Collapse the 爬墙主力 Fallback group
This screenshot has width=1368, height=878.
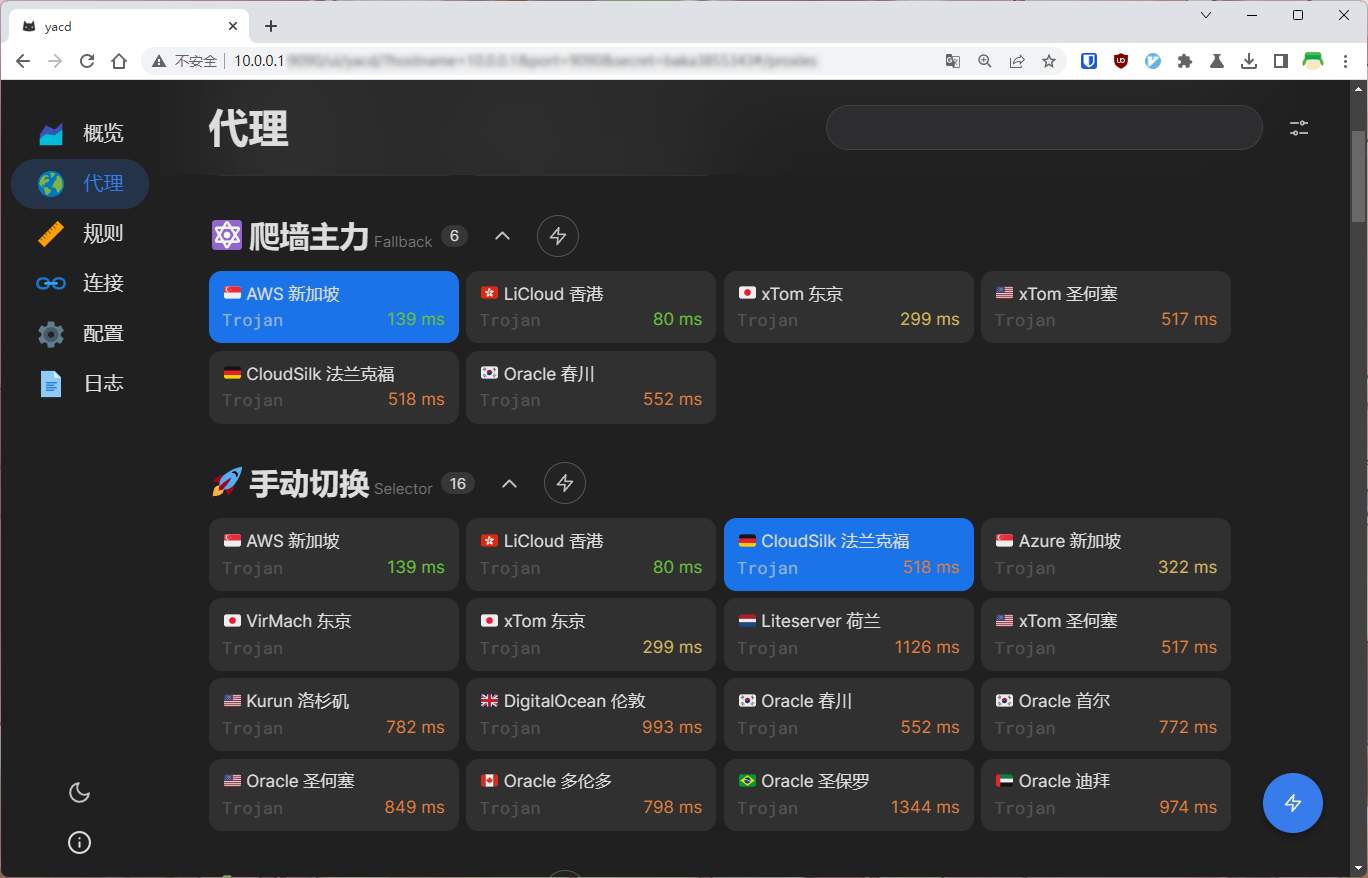503,236
